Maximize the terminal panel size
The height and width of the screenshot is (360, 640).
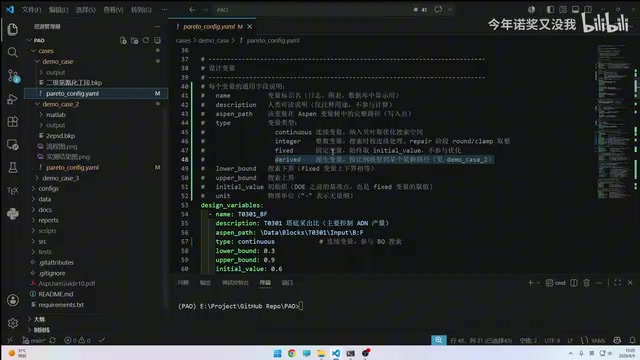[618, 282]
